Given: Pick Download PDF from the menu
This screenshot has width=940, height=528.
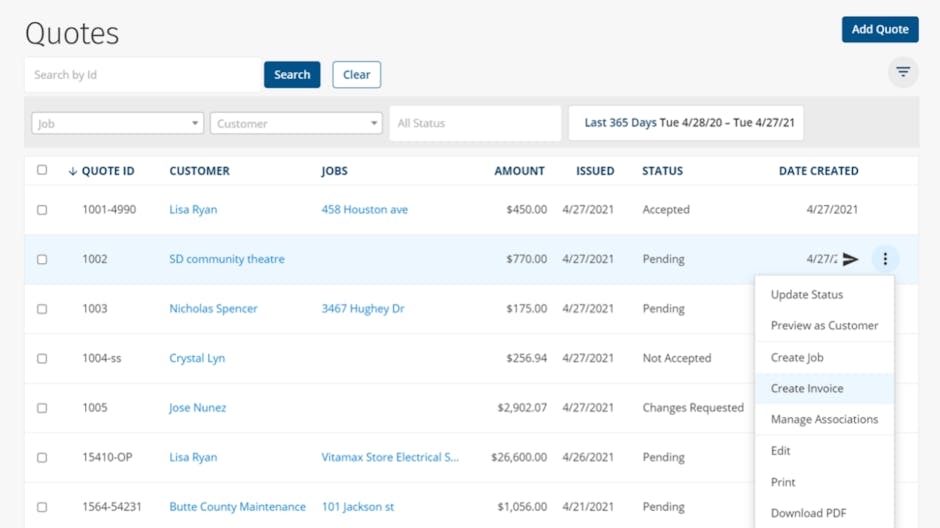Looking at the screenshot, I should tap(808, 513).
